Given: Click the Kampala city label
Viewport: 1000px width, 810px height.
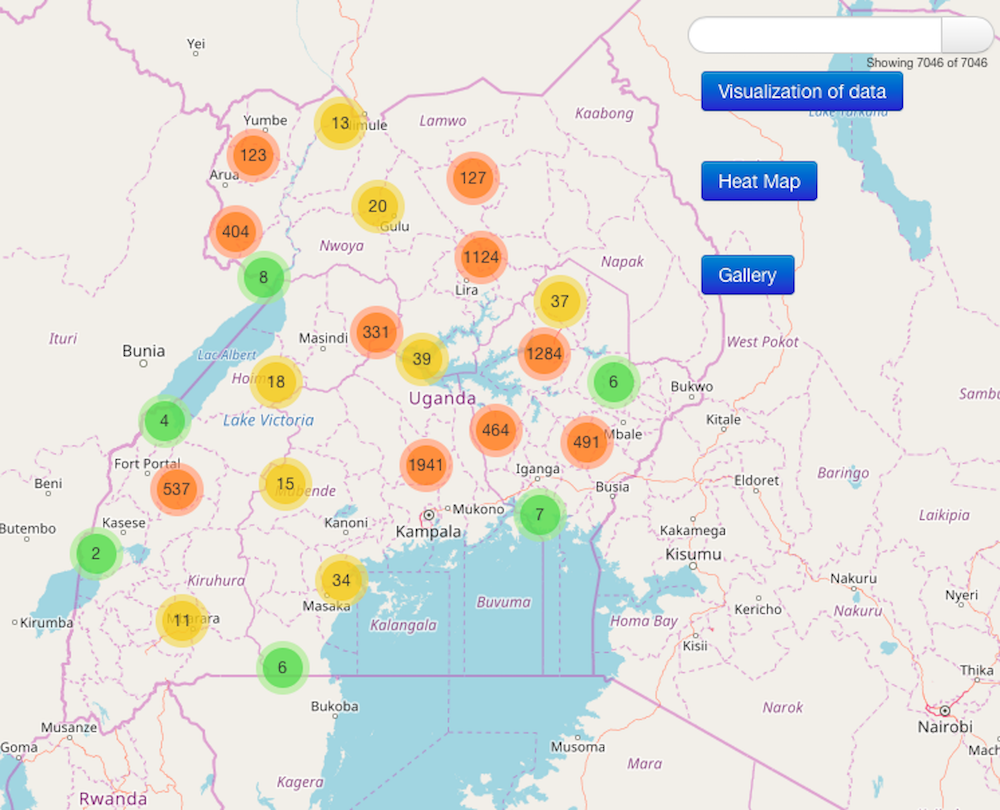Looking at the screenshot, I should 428,531.
